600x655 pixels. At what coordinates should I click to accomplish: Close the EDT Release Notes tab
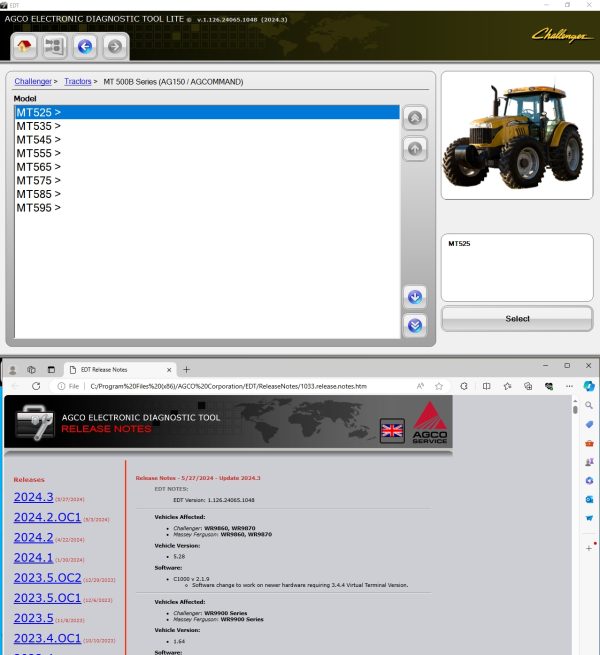169,370
